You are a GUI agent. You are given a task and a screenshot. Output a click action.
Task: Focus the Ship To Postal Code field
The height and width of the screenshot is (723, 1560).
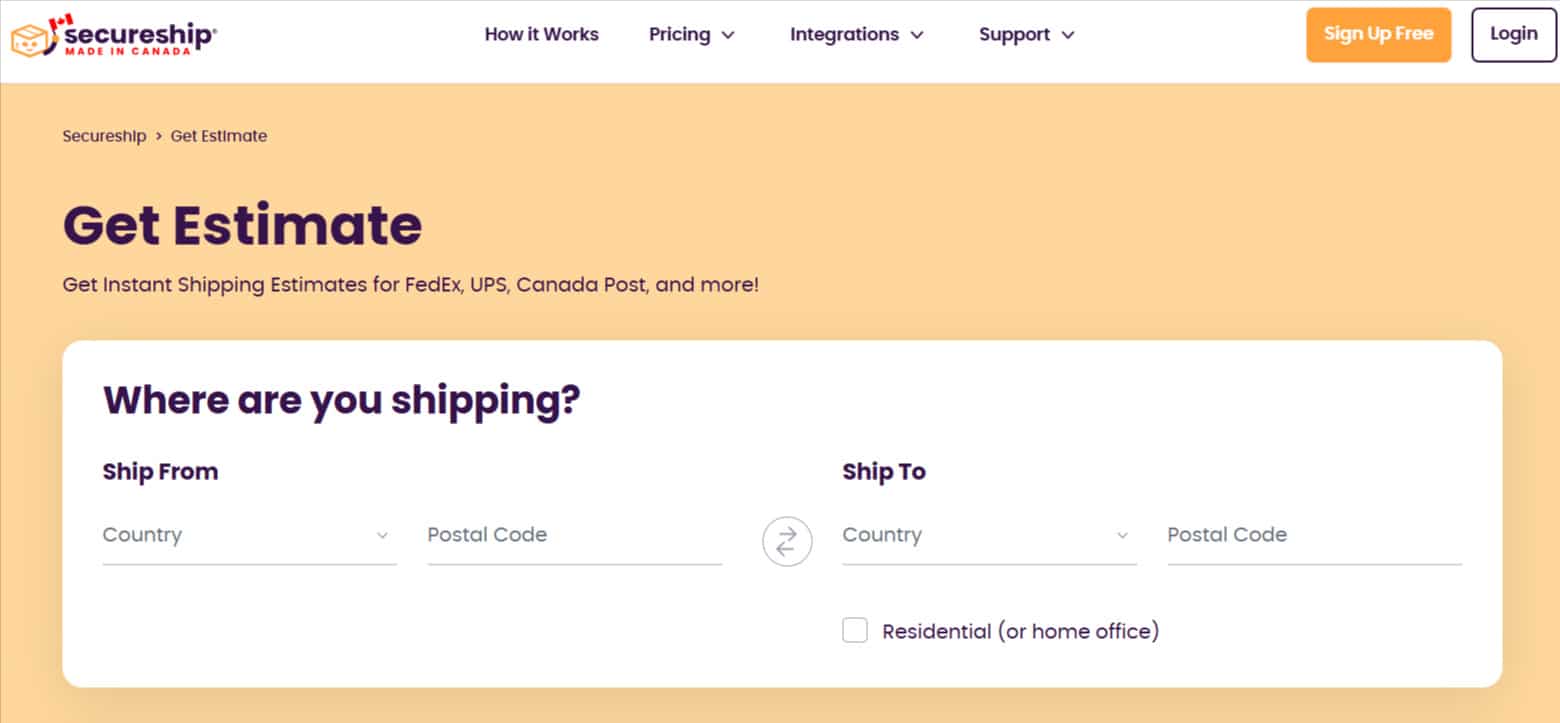[1314, 535]
